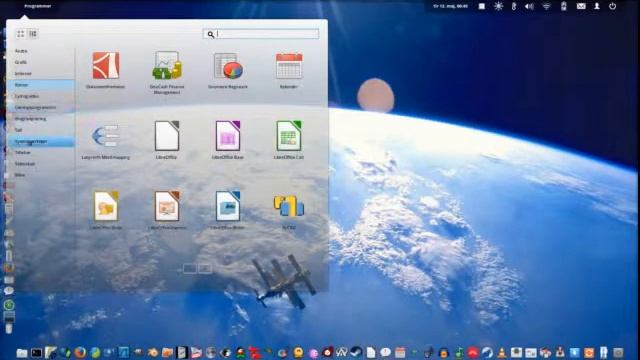Viewport: 640px width, 360px height.
Task: Open the mail envelope indicator
Action: (x=581, y=6)
